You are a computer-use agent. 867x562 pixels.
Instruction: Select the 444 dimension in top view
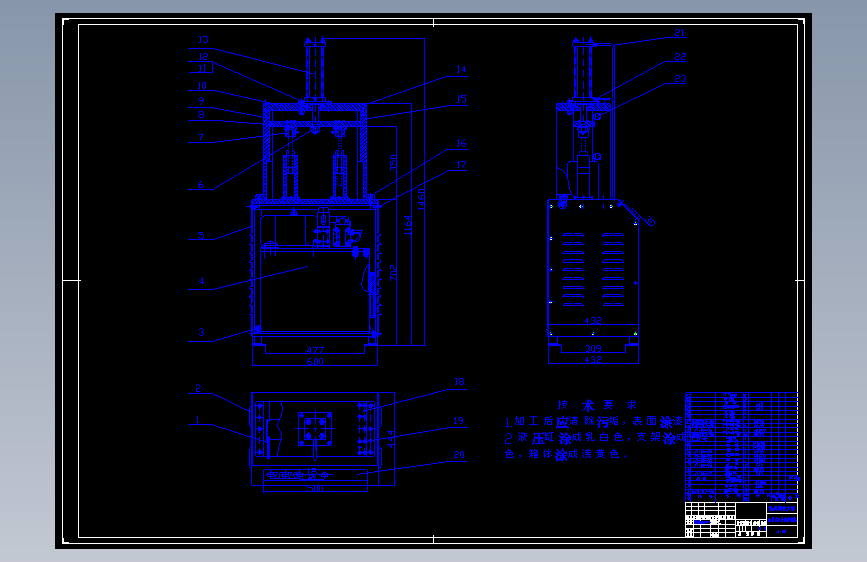(x=390, y=439)
